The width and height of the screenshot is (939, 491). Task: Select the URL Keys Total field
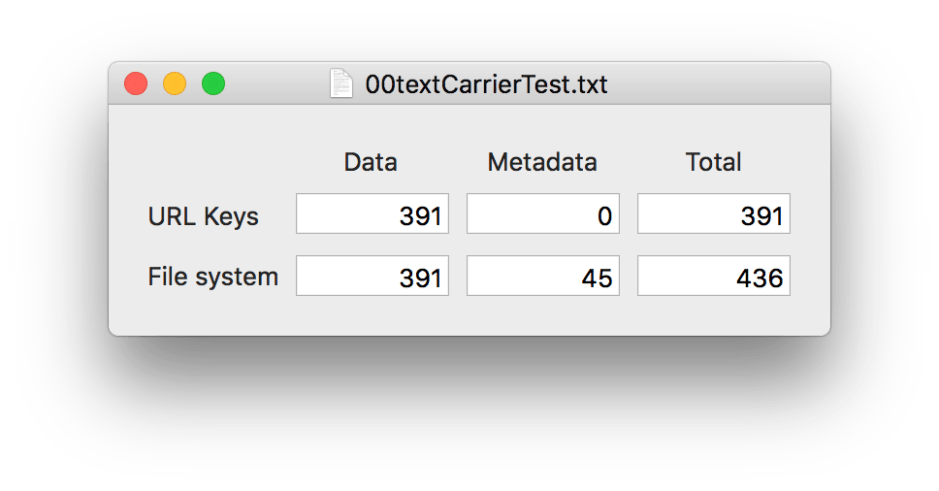click(x=713, y=214)
